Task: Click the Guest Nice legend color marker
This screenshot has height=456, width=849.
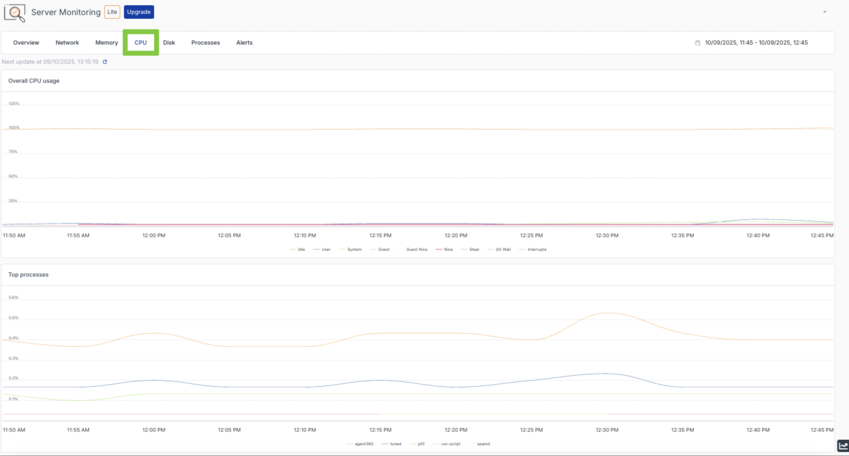Action: point(401,249)
